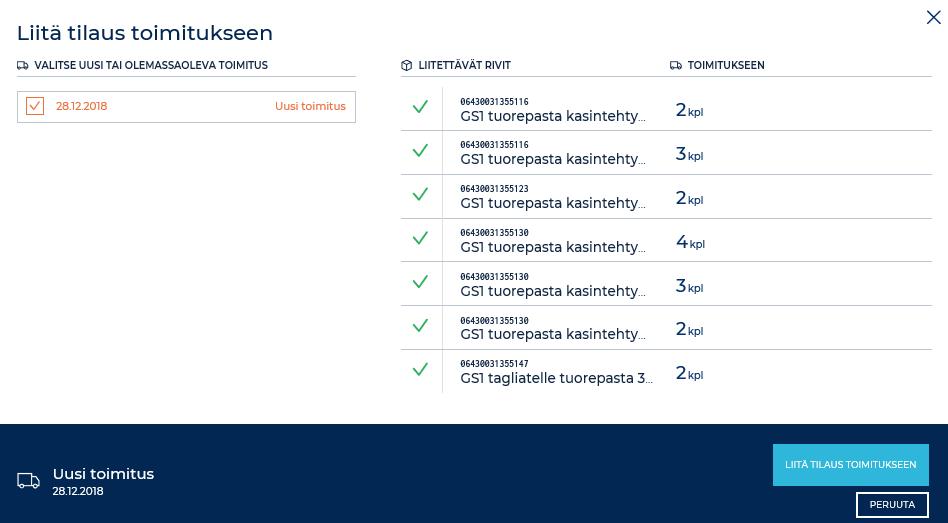Click the Peruuta button
948x523 pixels.
[x=892, y=504]
